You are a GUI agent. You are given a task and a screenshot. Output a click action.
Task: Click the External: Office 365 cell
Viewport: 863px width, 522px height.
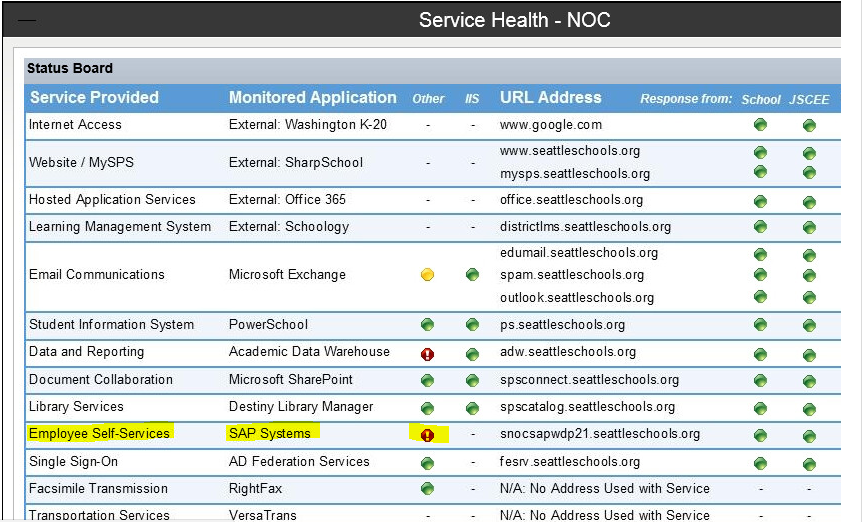point(287,199)
